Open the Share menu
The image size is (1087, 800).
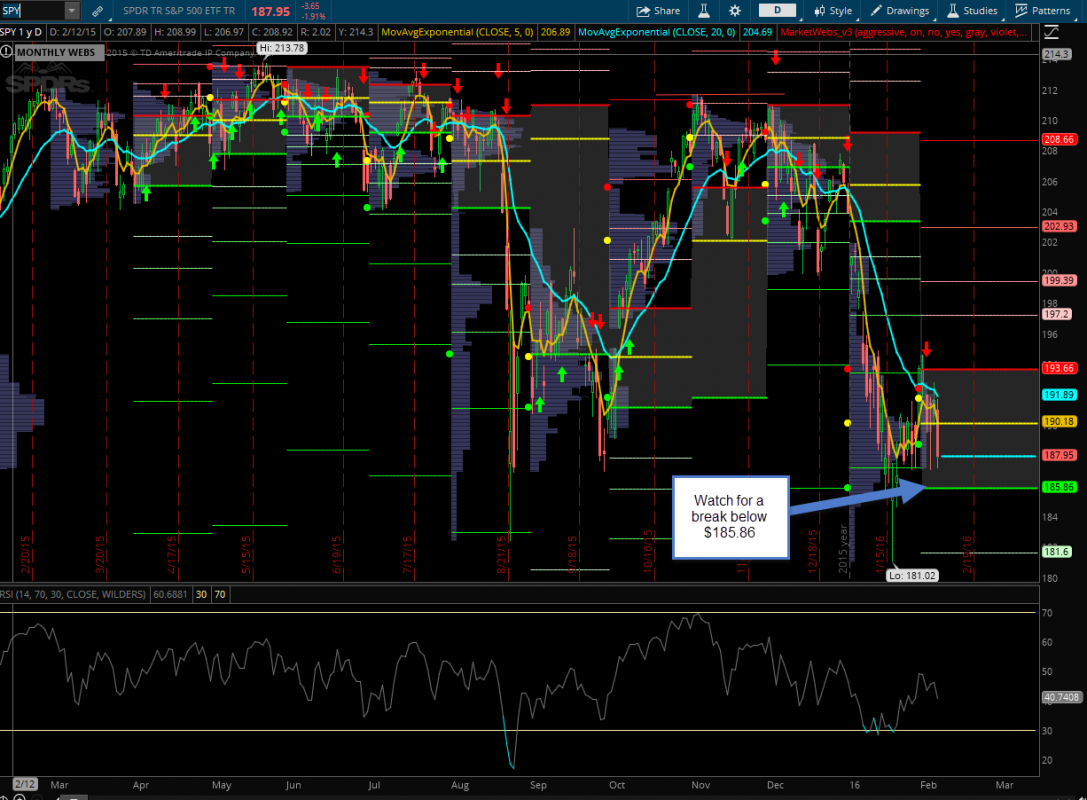[x=658, y=11]
